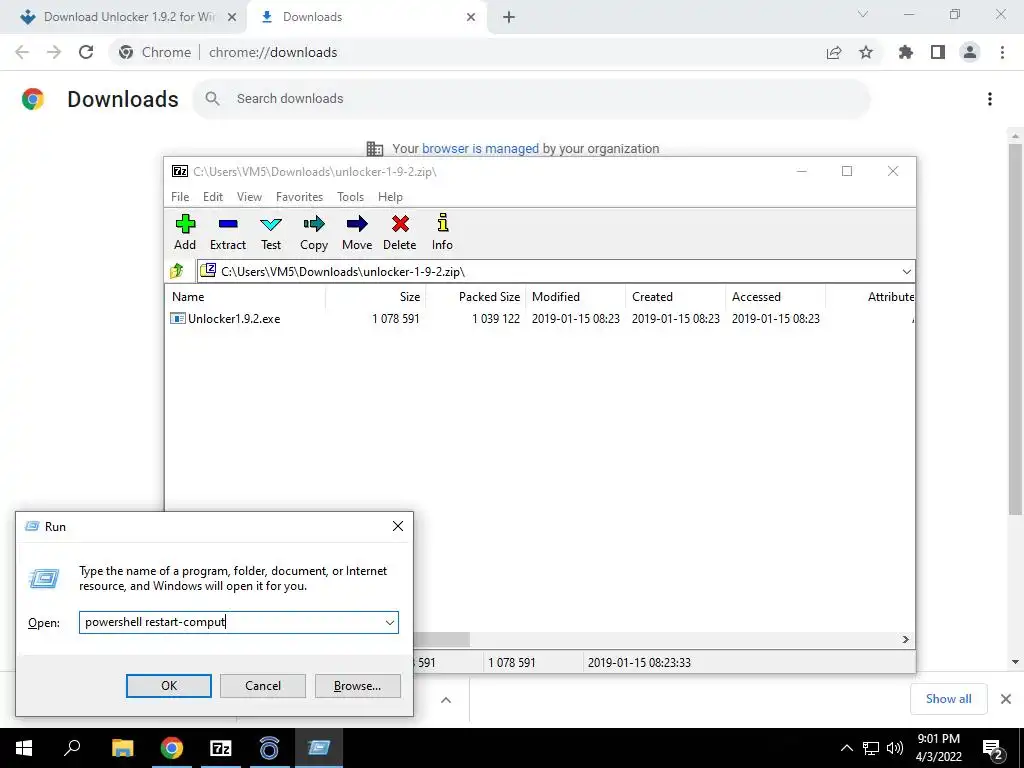Click the Move icon in 7-Zip toolbar
This screenshot has height=768, width=1024.
(357, 224)
